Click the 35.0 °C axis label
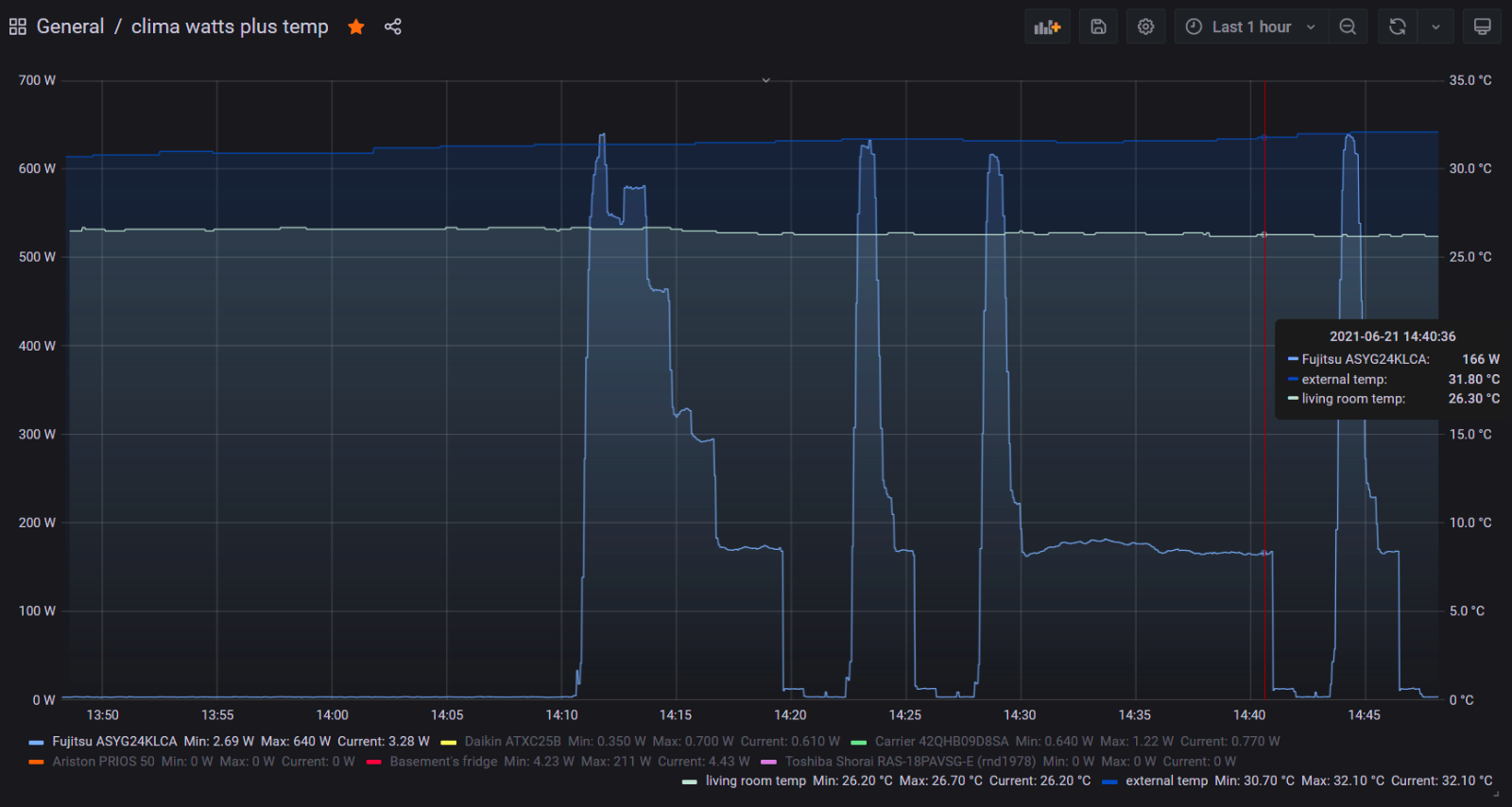1512x807 pixels. (1470, 80)
